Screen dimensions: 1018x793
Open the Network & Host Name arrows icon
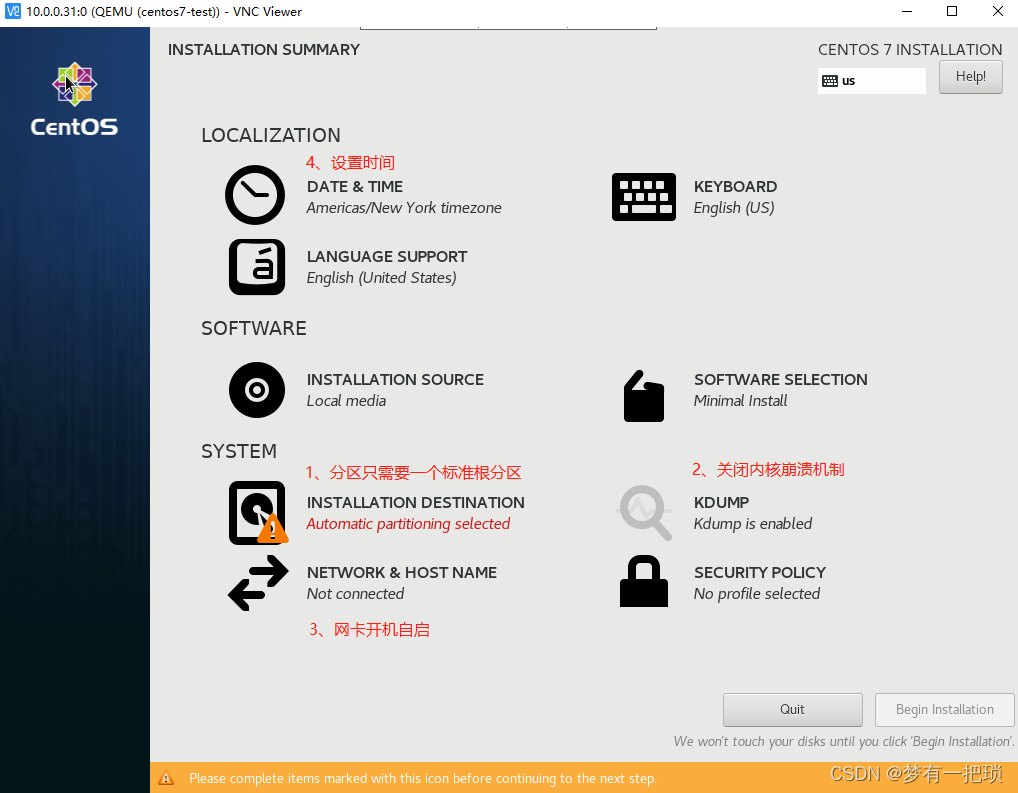(258, 583)
